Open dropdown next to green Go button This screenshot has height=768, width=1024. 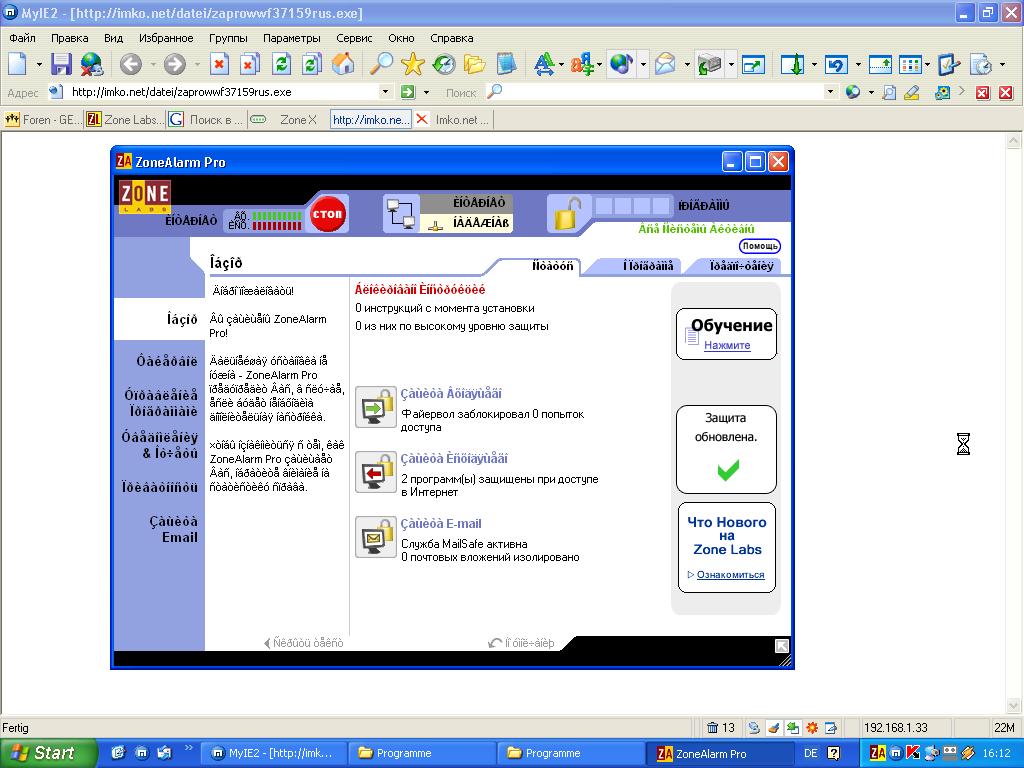point(426,93)
